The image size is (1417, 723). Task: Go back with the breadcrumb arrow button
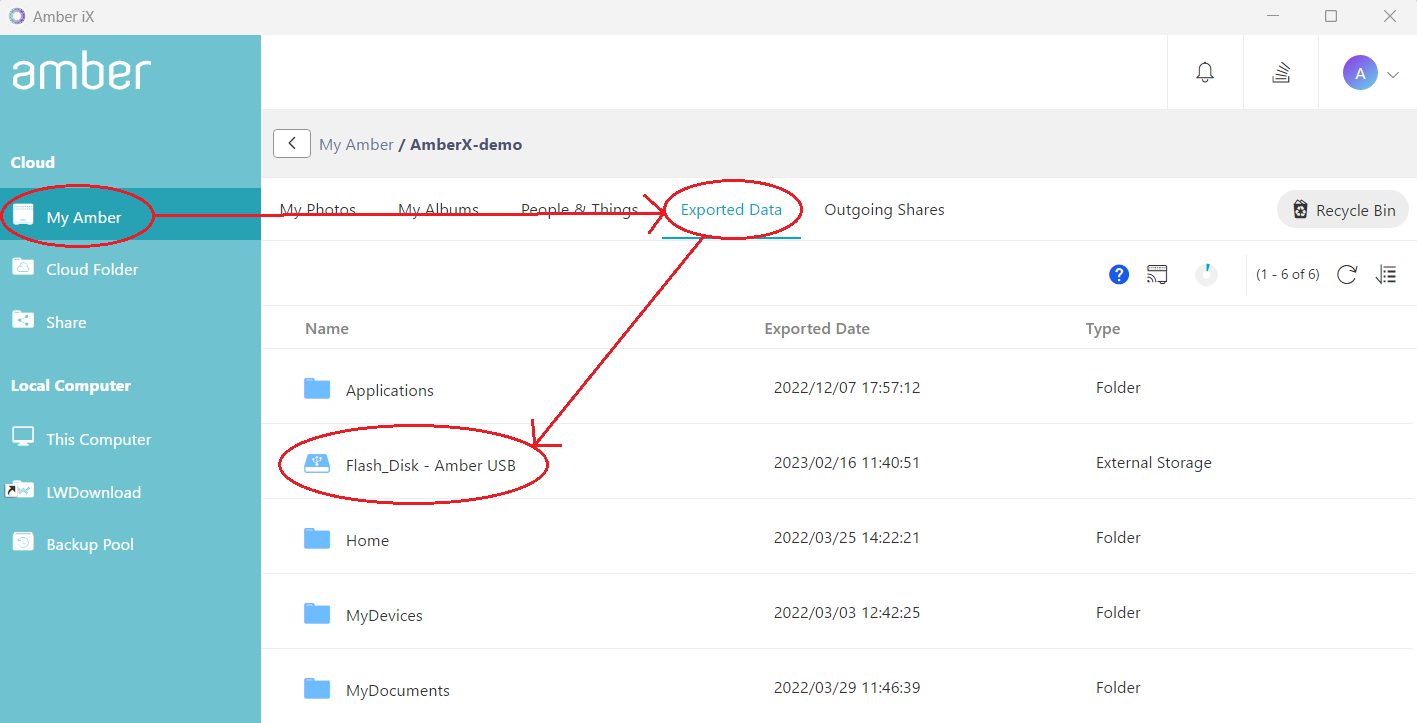click(291, 143)
